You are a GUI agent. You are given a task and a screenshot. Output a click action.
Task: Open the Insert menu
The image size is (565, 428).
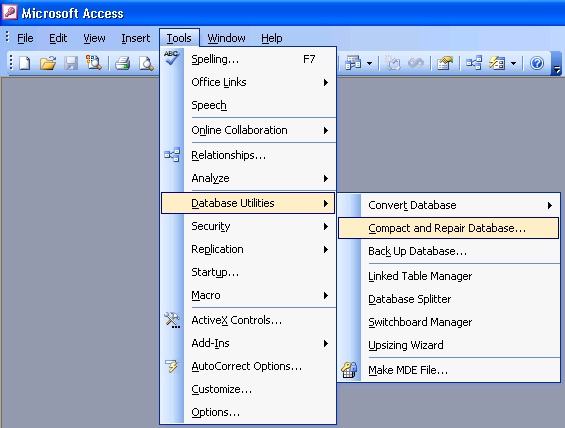135,38
